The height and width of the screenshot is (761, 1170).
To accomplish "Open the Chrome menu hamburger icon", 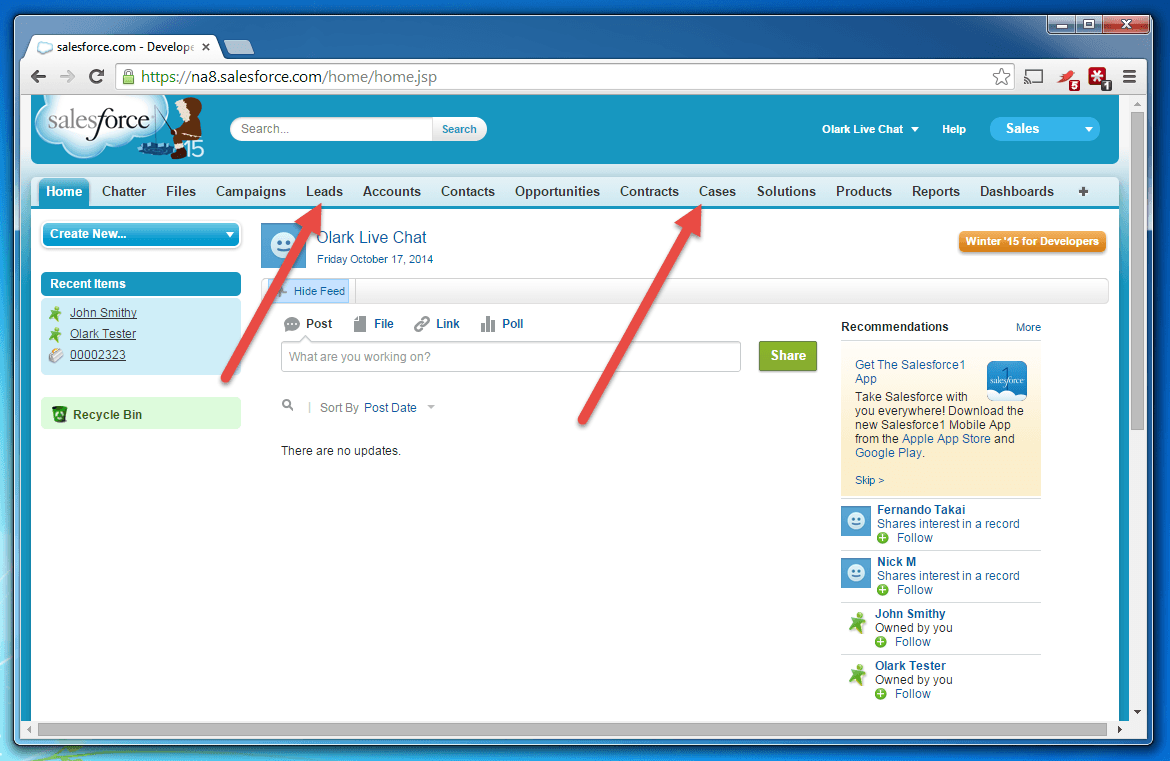I will click(x=1129, y=77).
